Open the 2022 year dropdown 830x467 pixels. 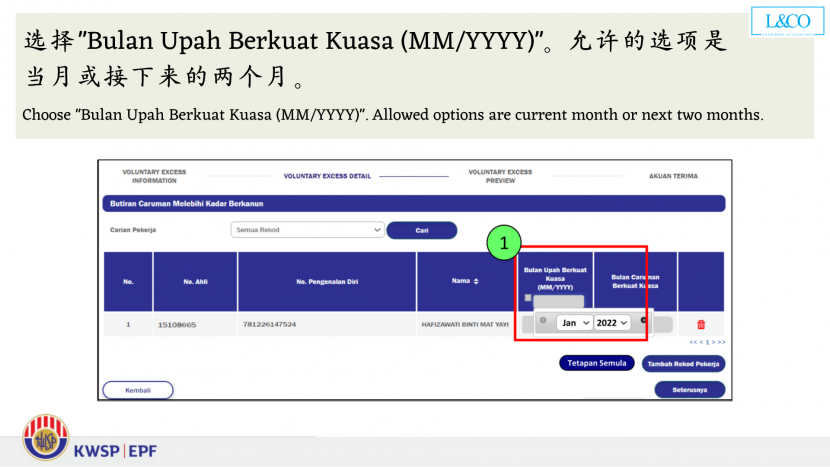611,323
